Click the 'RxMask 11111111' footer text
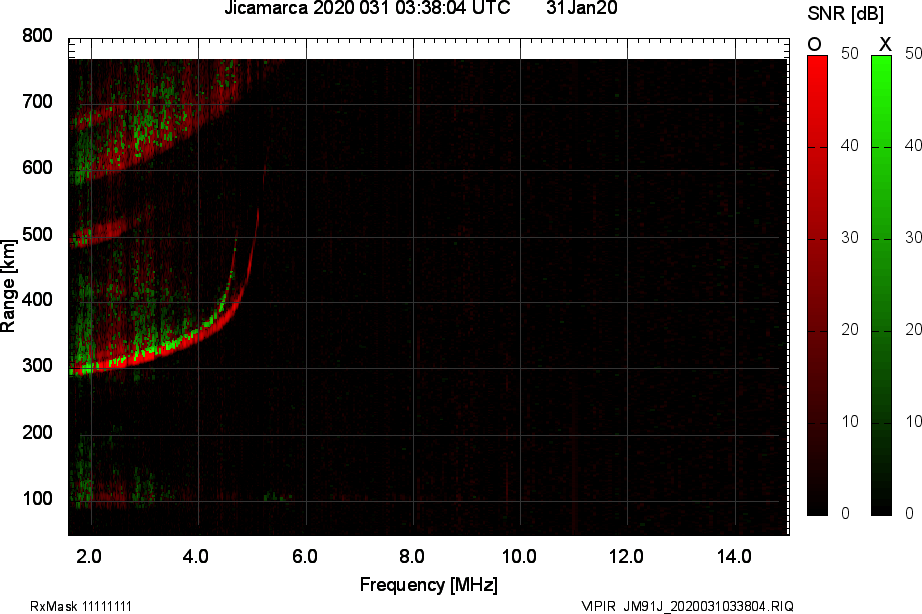 tap(81, 606)
